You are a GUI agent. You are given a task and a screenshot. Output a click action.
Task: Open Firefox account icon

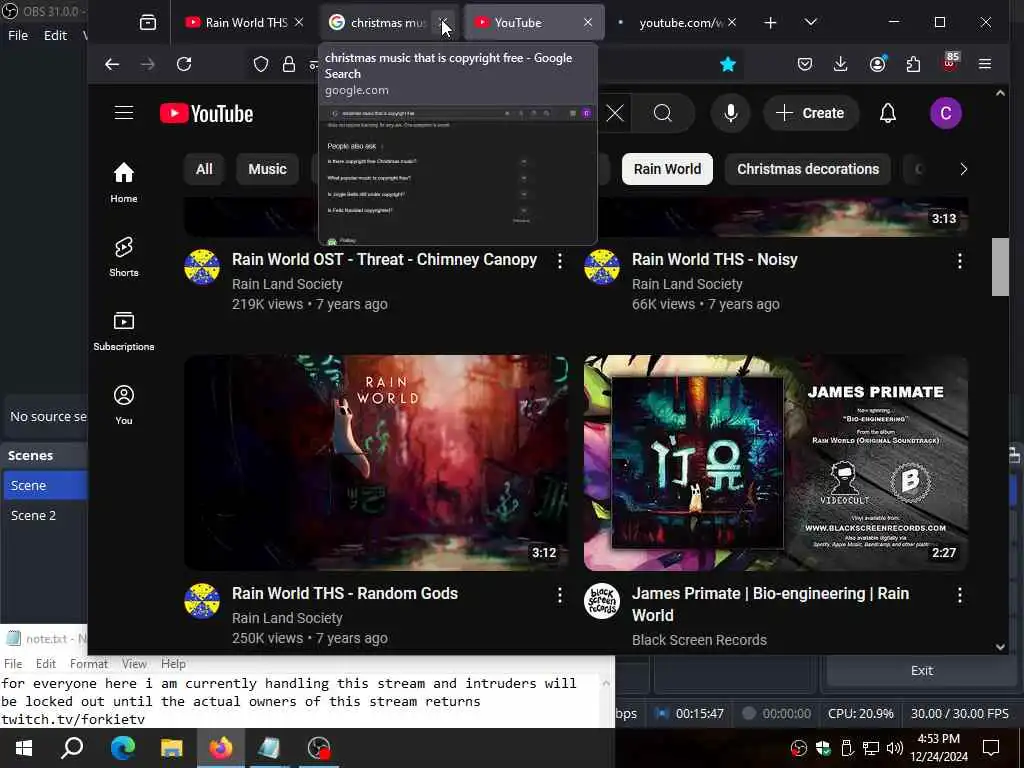point(877,64)
